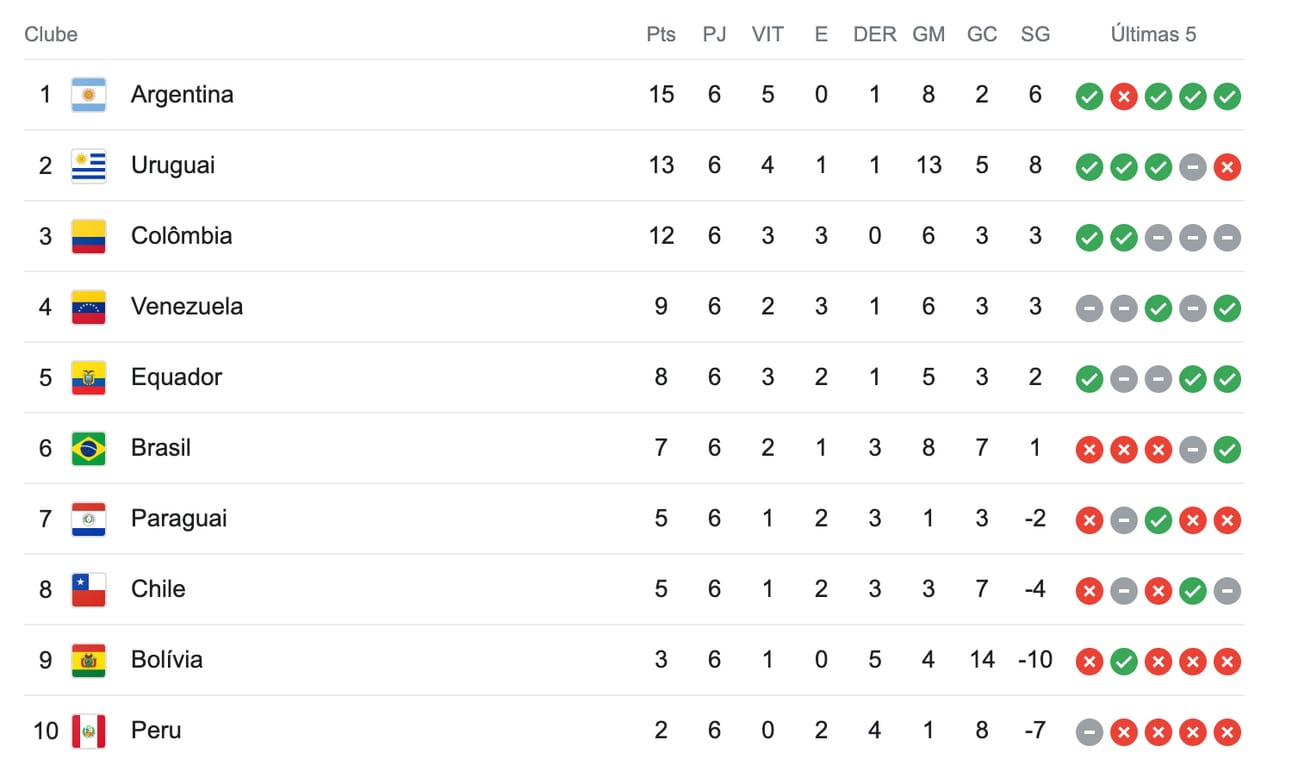Click Argentina's red loss result icon
Screen dimensions: 1292x765
[x=1123, y=97]
